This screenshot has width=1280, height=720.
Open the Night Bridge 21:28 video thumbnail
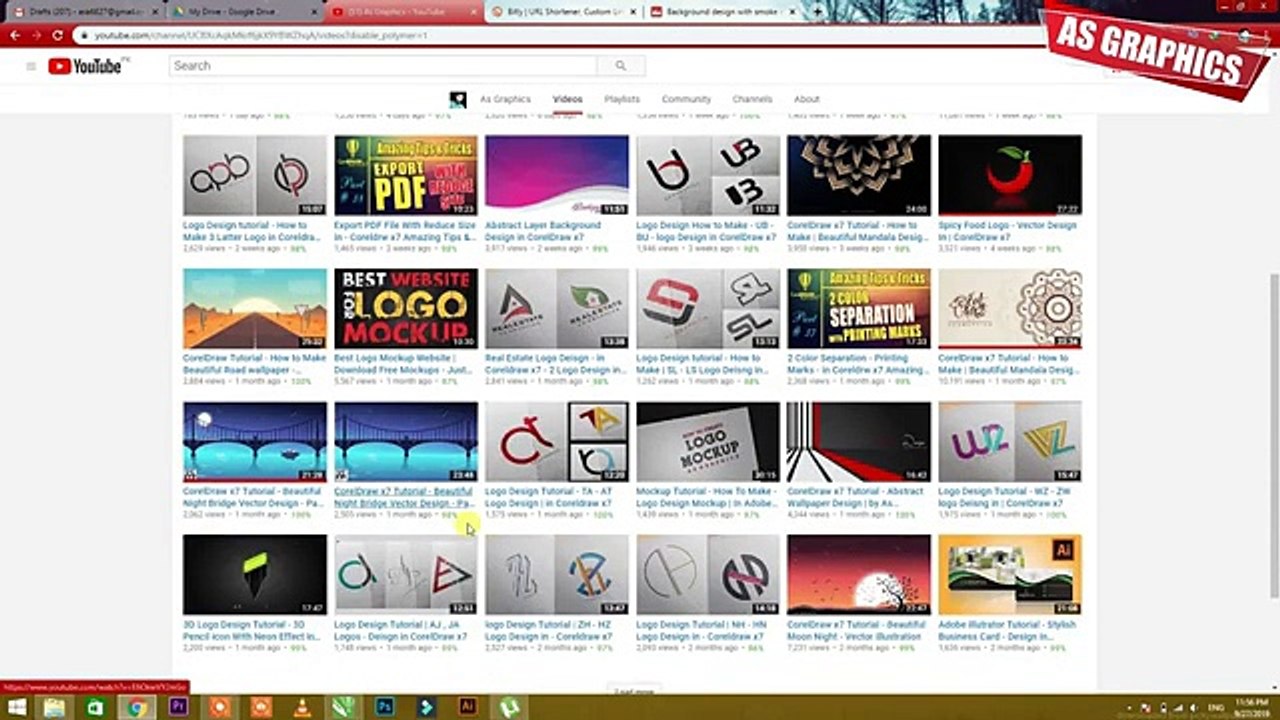point(255,442)
